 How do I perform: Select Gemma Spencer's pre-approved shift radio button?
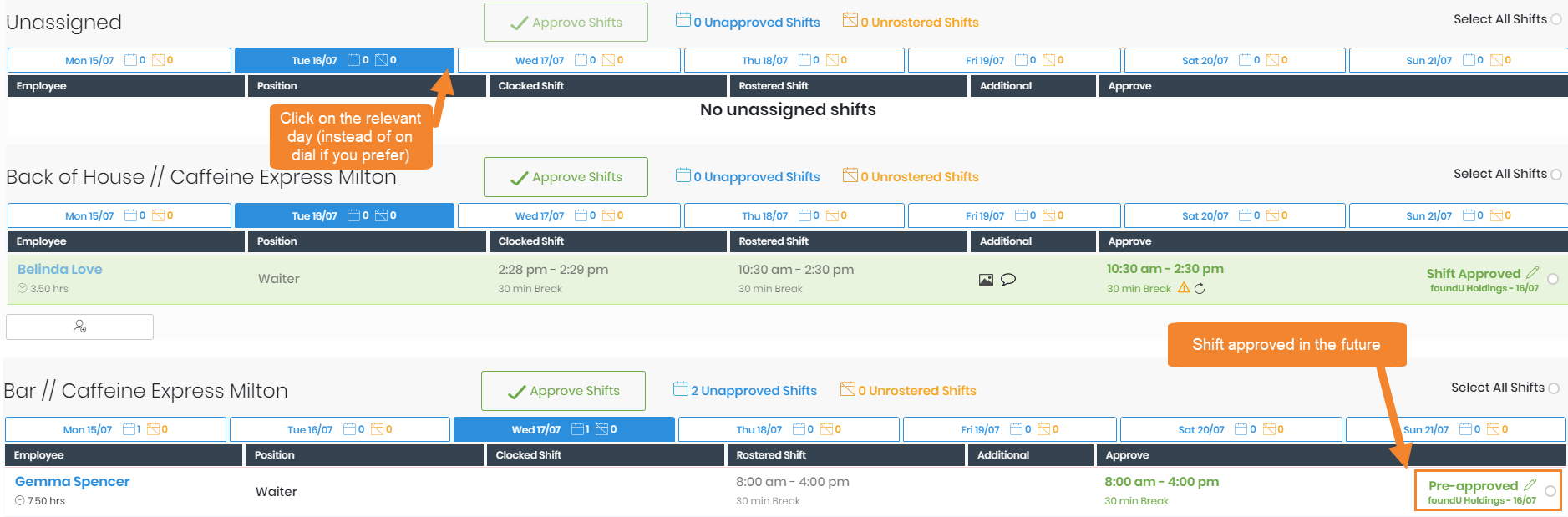(1550, 491)
